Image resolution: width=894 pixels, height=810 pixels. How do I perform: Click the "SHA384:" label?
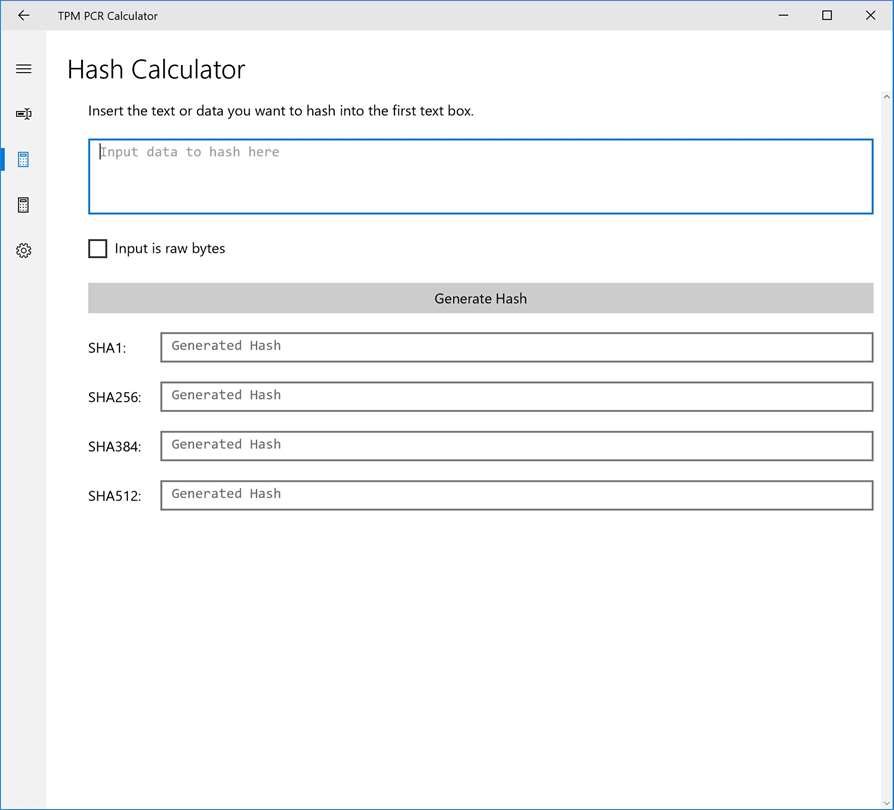click(115, 446)
